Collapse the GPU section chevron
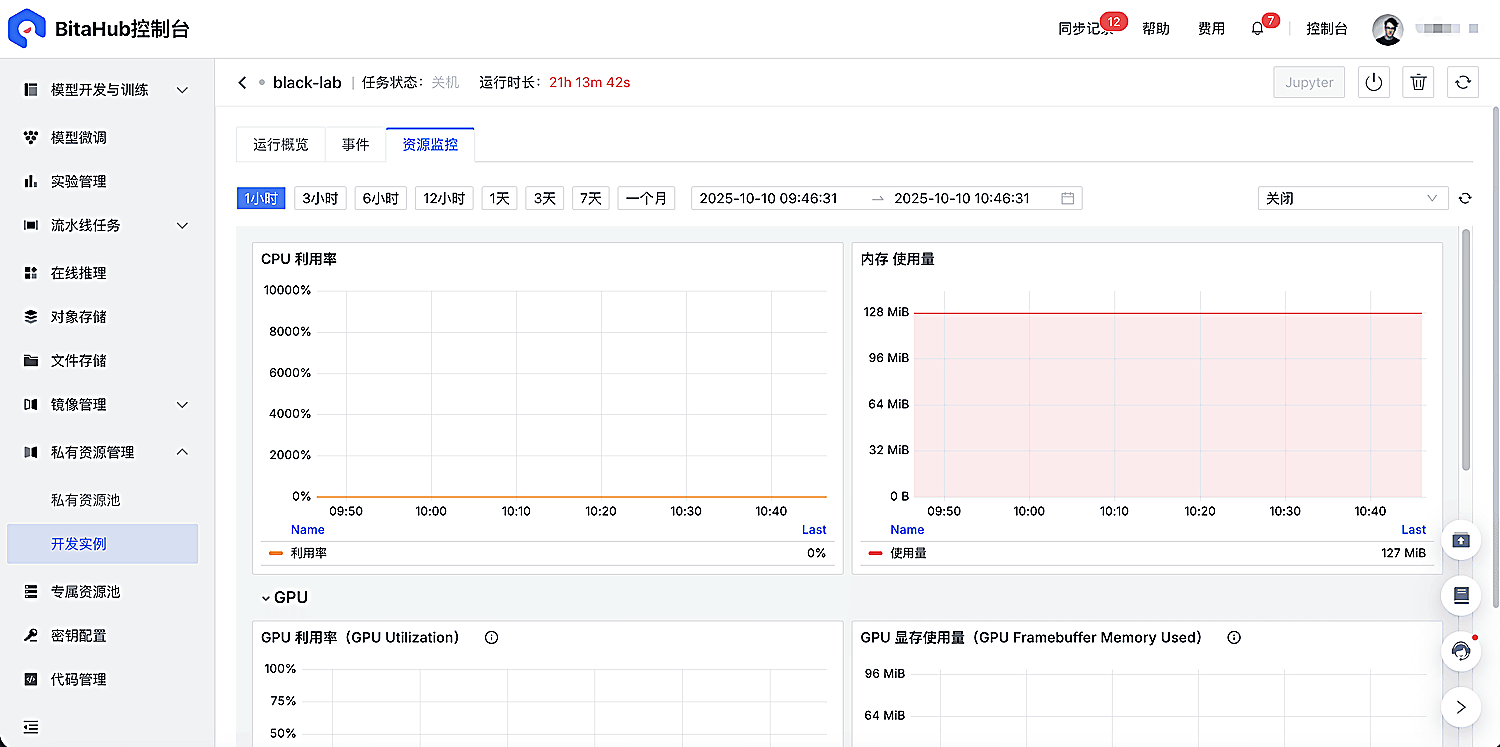This screenshot has height=747, width=1500. tap(266, 598)
